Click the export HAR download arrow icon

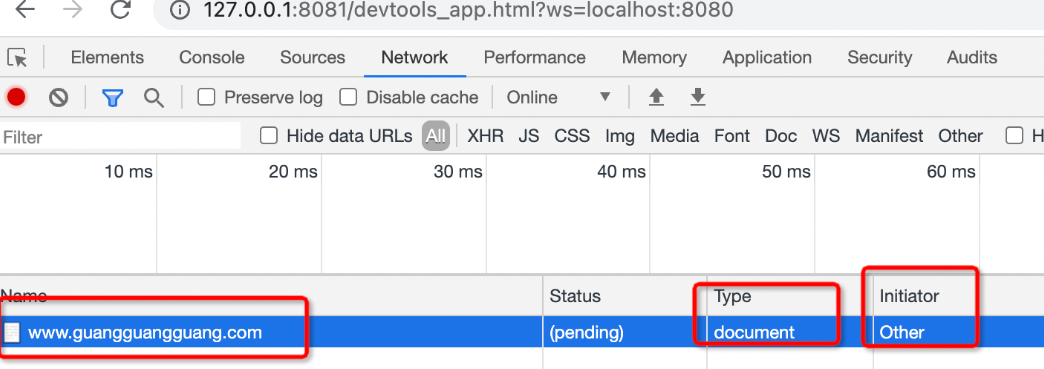[x=697, y=98]
